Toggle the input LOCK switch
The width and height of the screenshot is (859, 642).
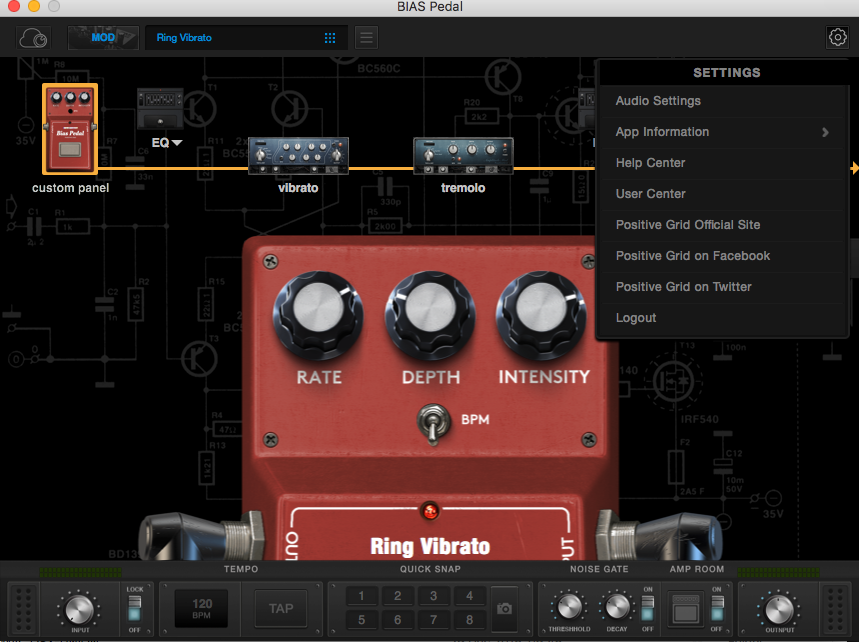point(134,608)
